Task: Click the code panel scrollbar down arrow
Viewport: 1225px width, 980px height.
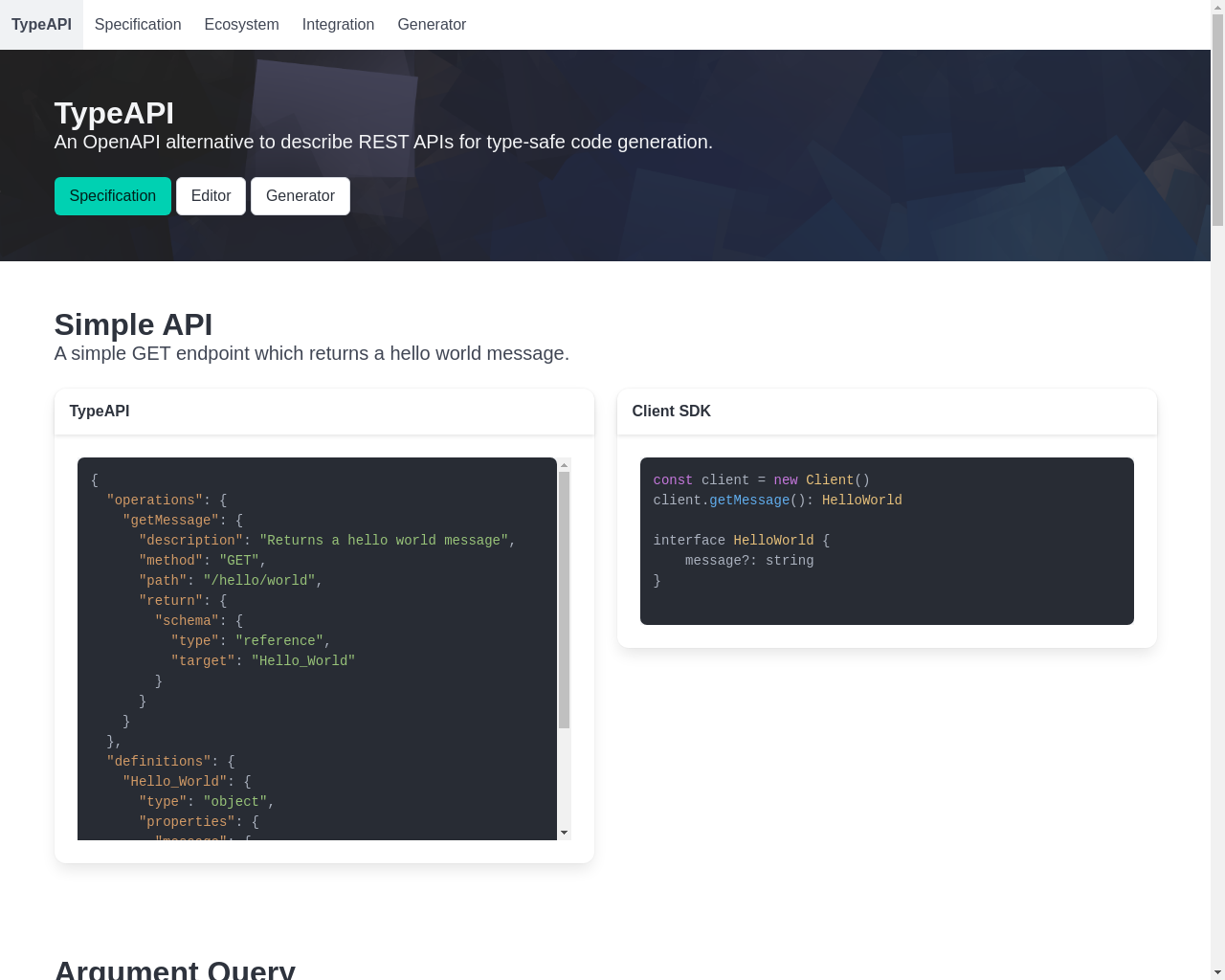Action: coord(565,833)
